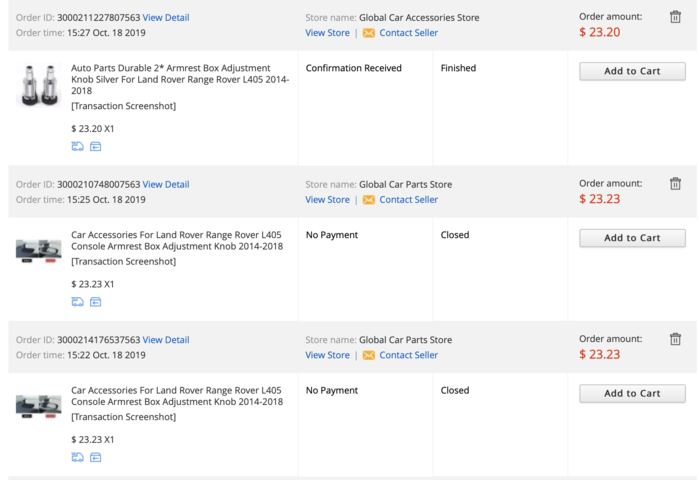Open product title in order 3000214176537563
Viewport: 699px width, 480px height.
point(177,396)
